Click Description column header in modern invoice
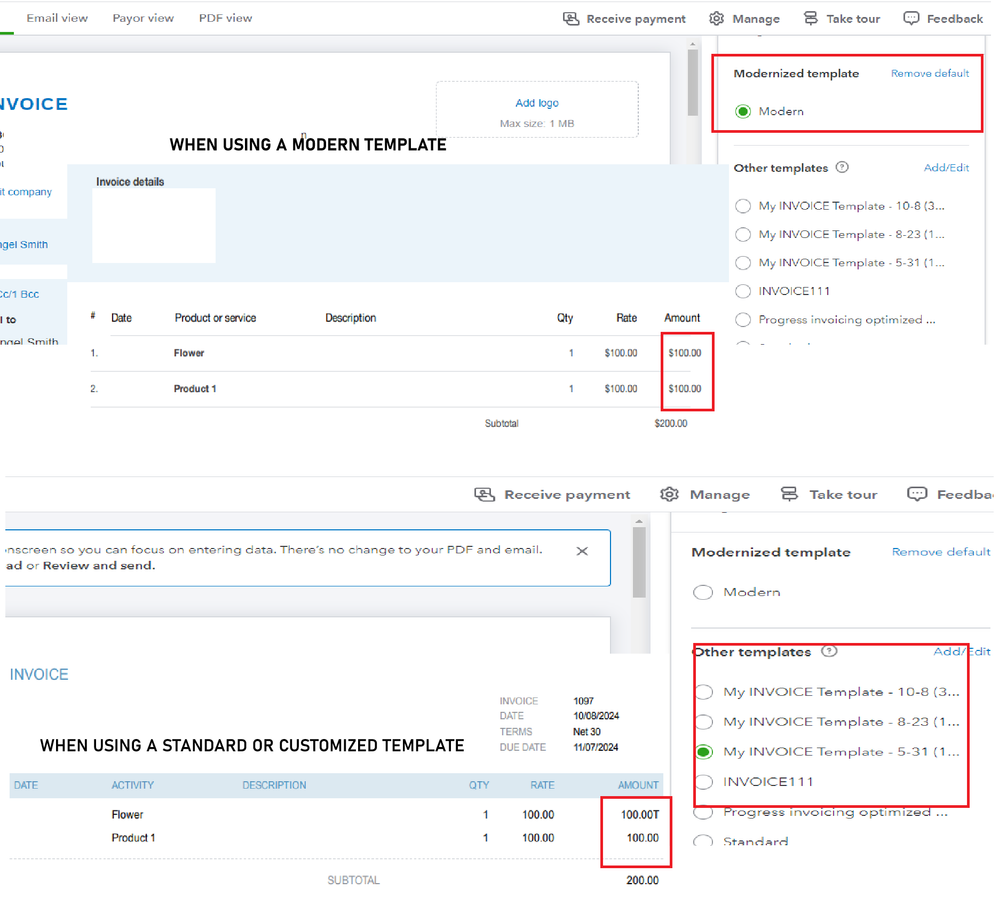Screen dimensions: 999x922 (x=350, y=318)
